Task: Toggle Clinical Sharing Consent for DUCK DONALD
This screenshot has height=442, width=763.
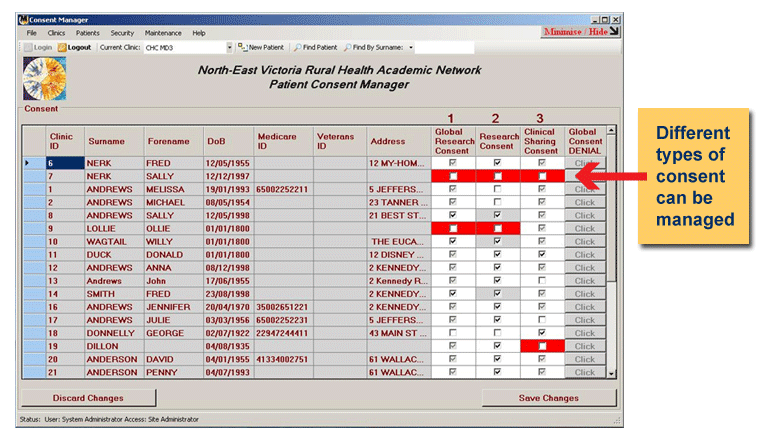Action: (x=542, y=255)
